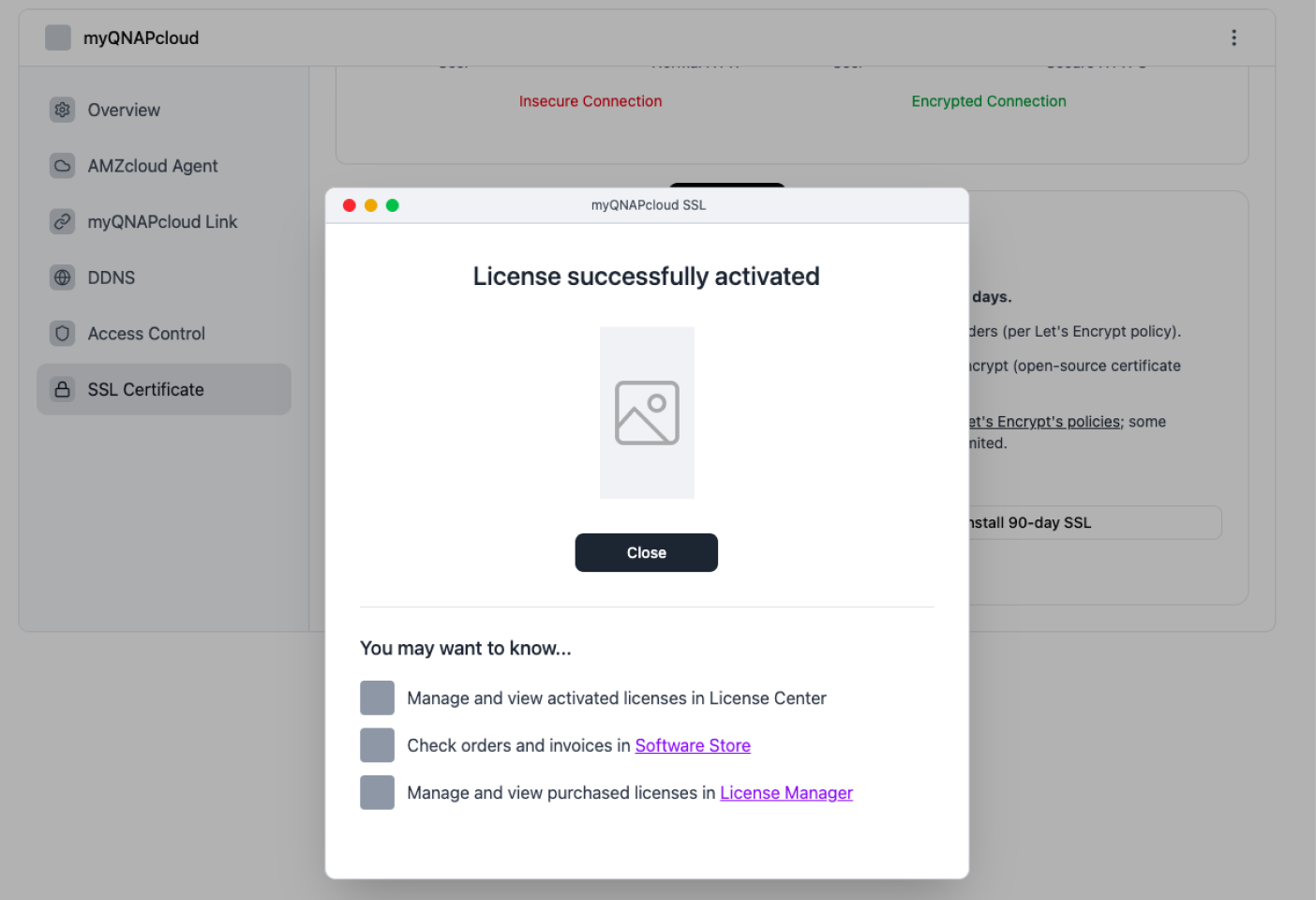Screen dimensions: 1316x900
Task: Click the DDNS globe icon
Action: [62, 277]
